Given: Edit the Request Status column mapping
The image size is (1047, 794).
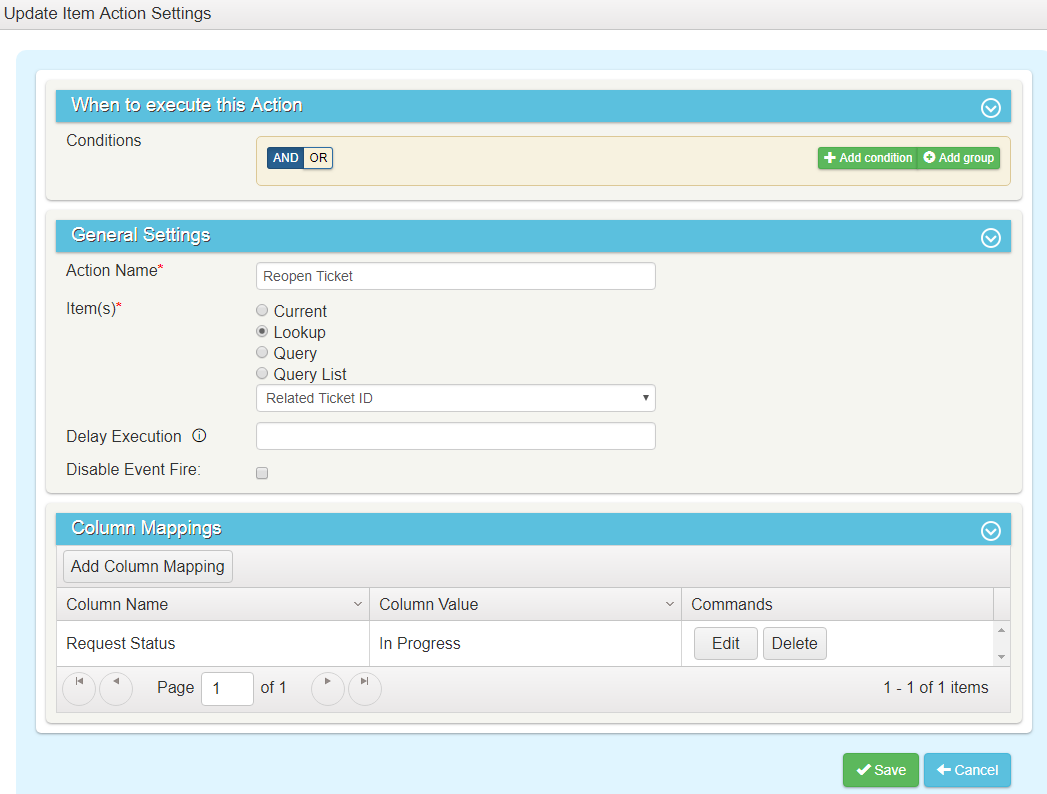Looking at the screenshot, I should point(725,643).
